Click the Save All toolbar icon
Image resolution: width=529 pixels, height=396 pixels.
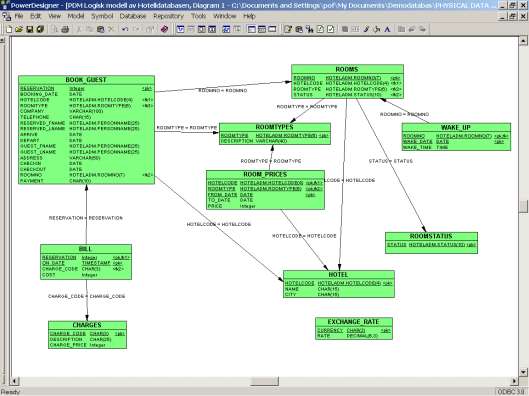(40, 29)
